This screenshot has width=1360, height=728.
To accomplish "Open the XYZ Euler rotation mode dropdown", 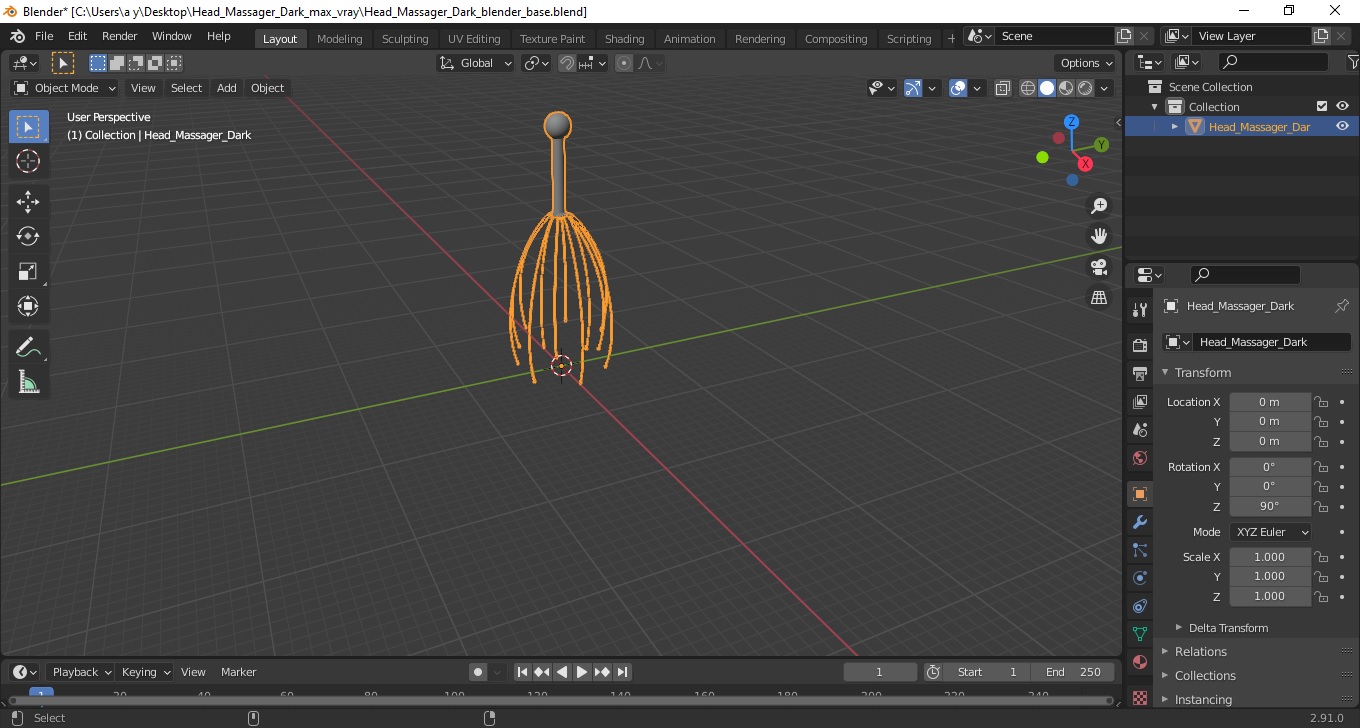I will tap(1270, 532).
